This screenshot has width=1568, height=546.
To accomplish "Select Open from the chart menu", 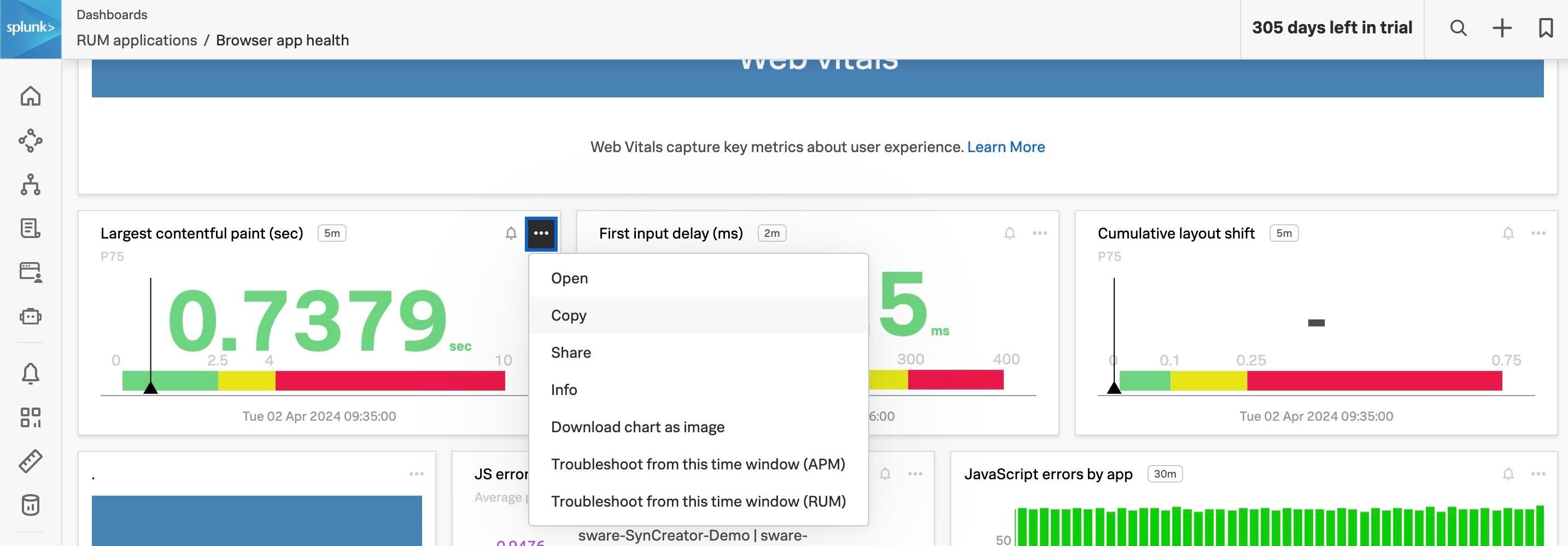I will [x=698, y=278].
